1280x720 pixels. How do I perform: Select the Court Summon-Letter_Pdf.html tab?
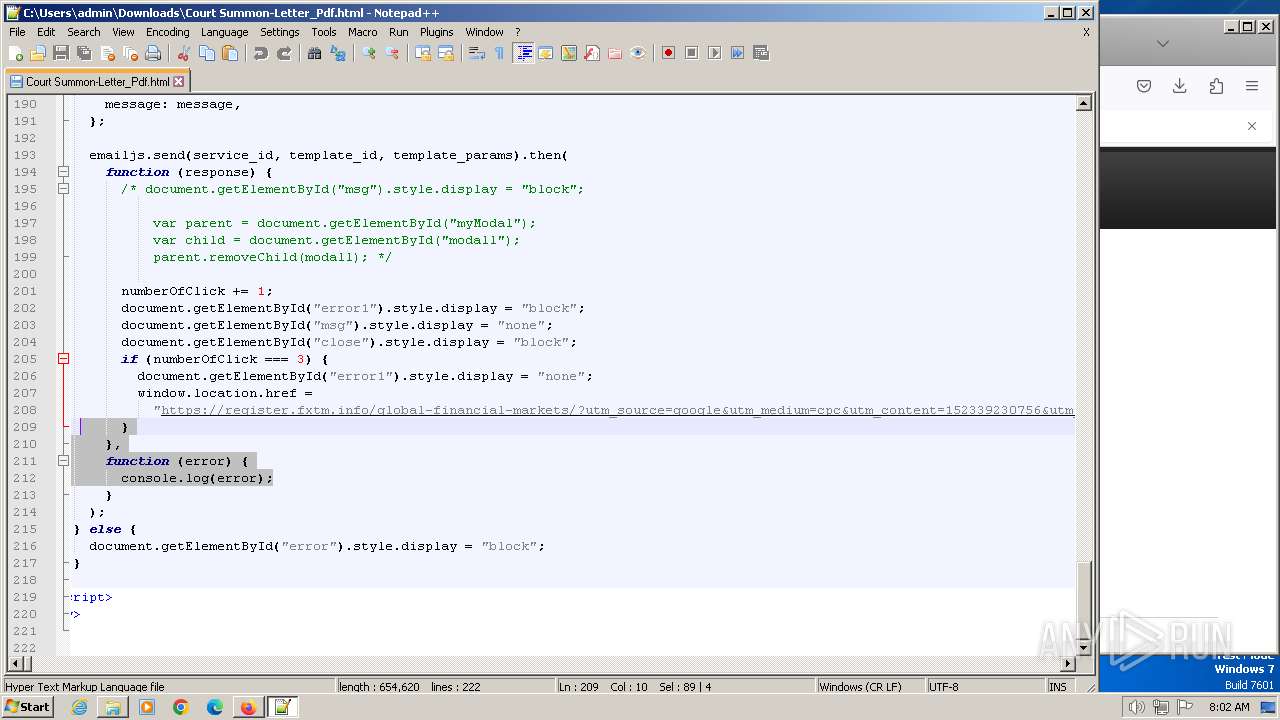tap(97, 82)
